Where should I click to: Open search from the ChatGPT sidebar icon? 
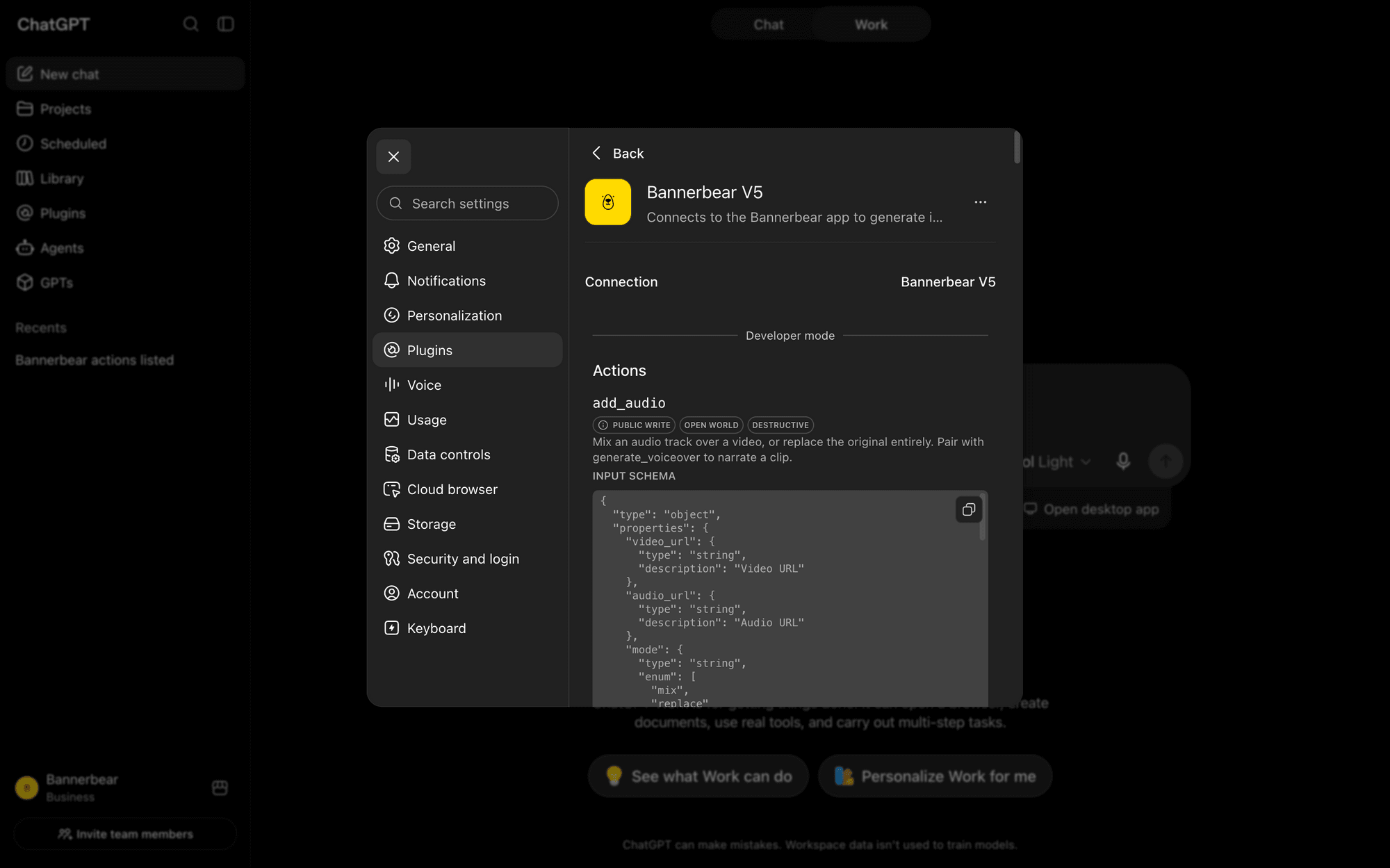pyautogui.click(x=190, y=24)
